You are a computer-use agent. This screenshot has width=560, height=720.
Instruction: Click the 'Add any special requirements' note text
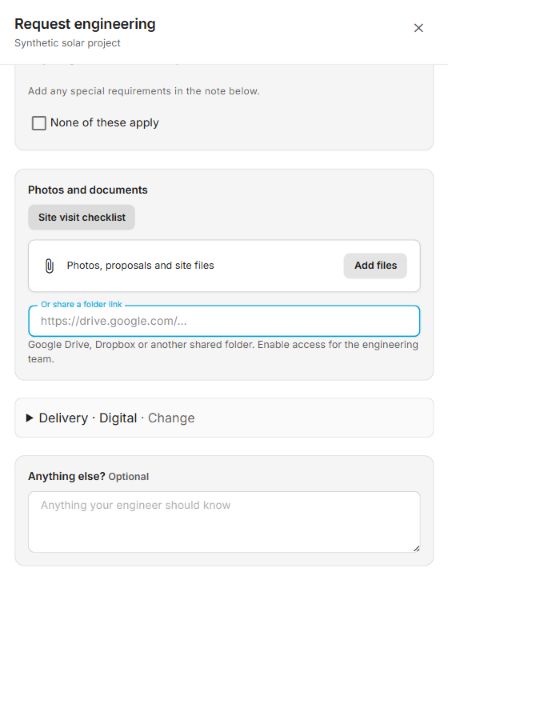(x=144, y=91)
